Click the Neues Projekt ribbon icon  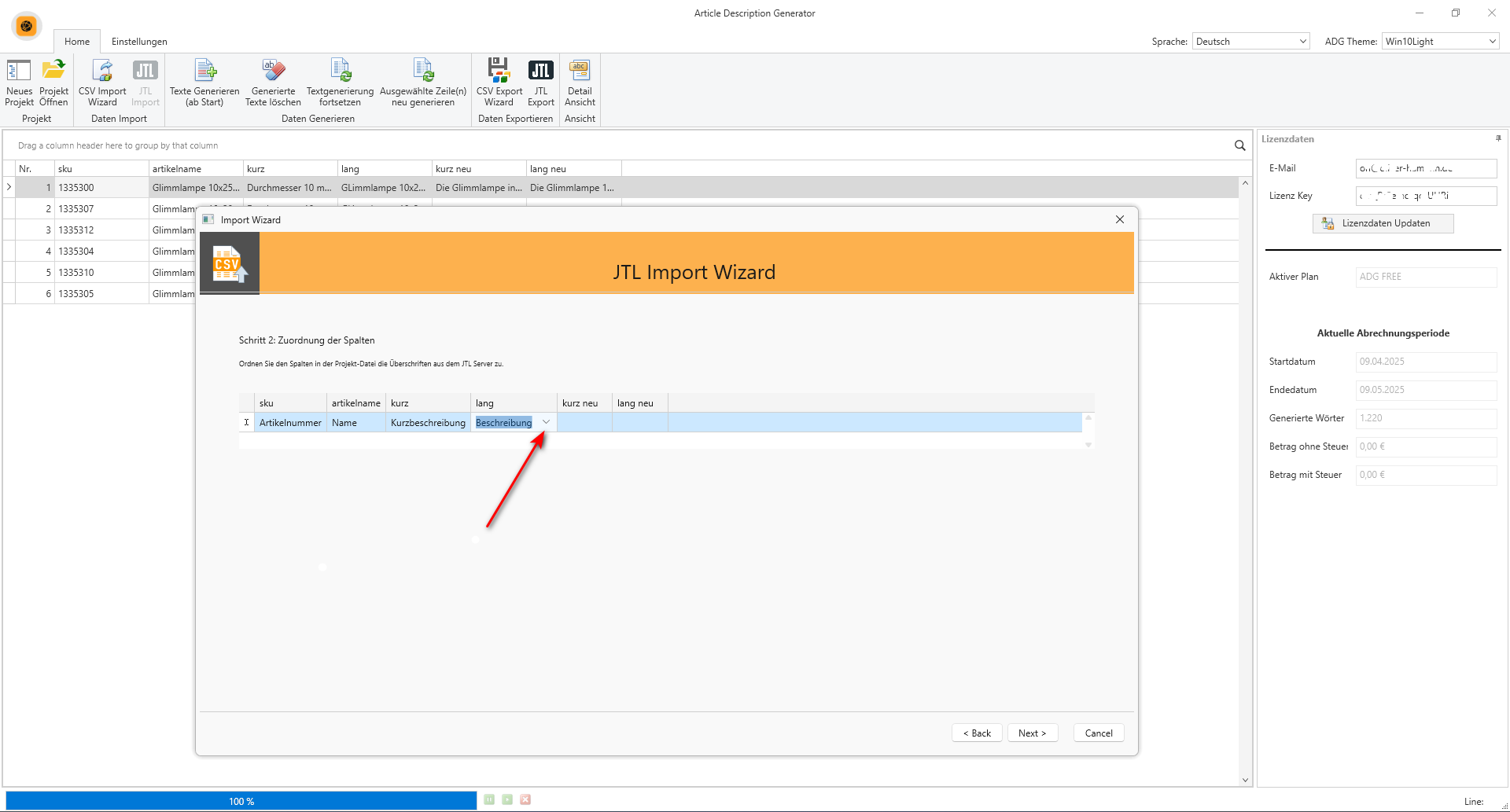coord(19,82)
